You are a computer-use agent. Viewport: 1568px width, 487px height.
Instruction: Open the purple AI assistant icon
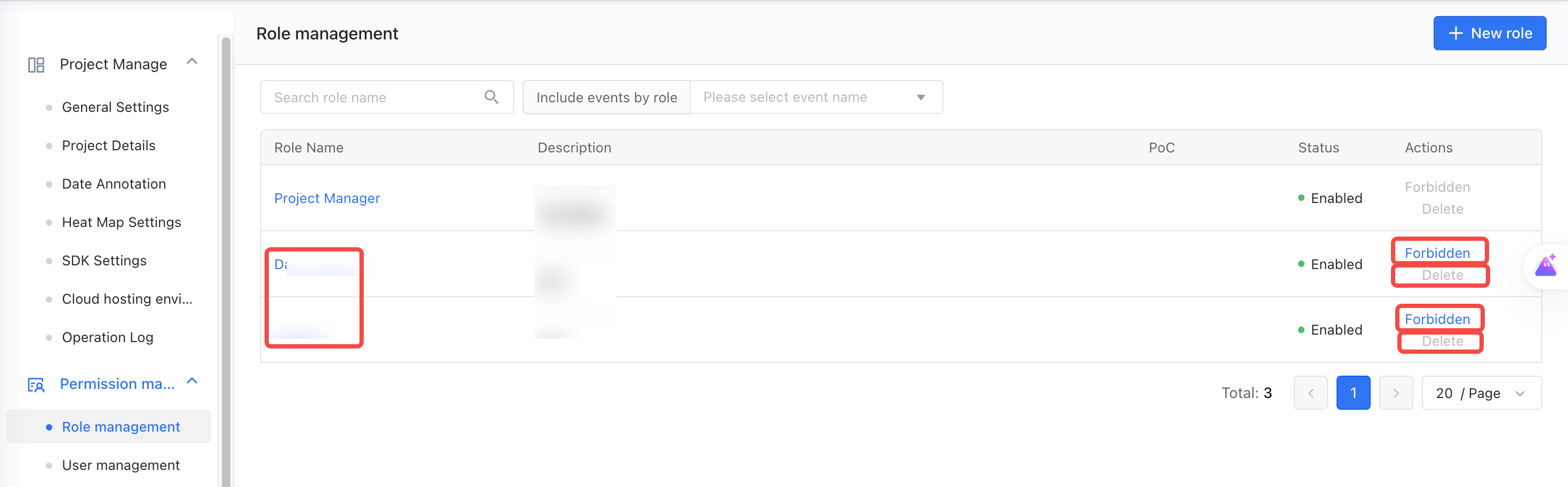point(1546,266)
